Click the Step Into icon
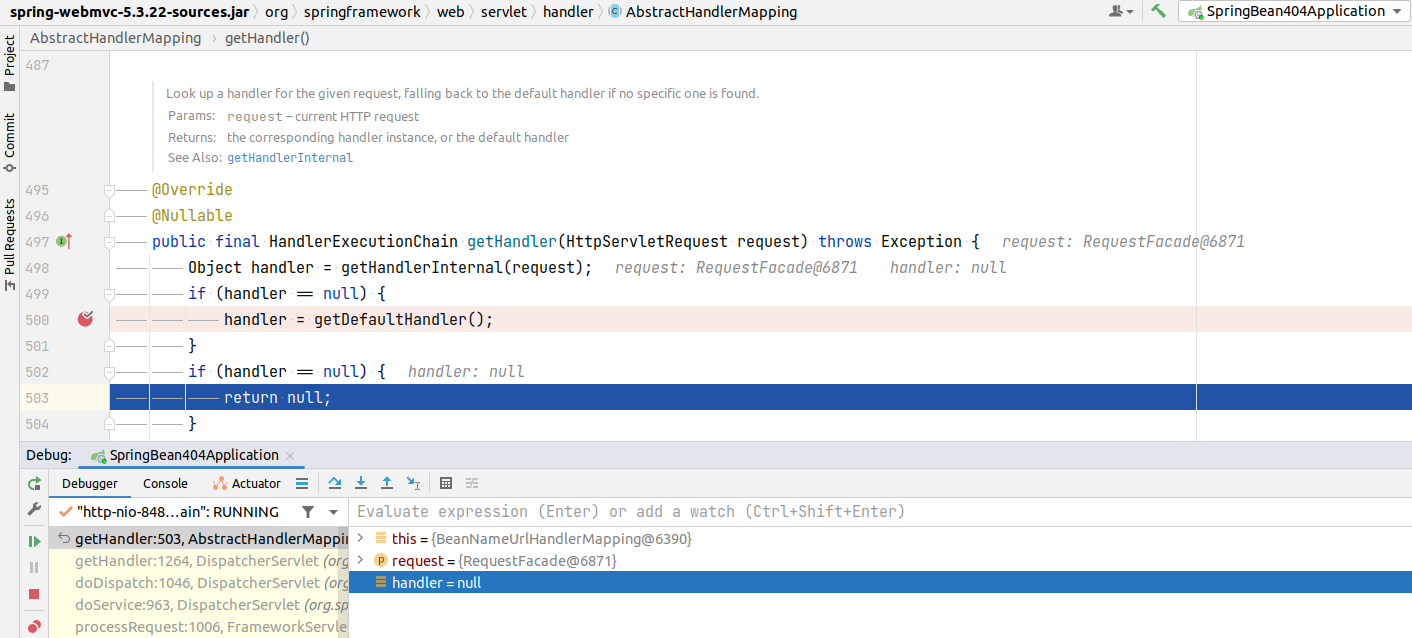 [x=361, y=483]
